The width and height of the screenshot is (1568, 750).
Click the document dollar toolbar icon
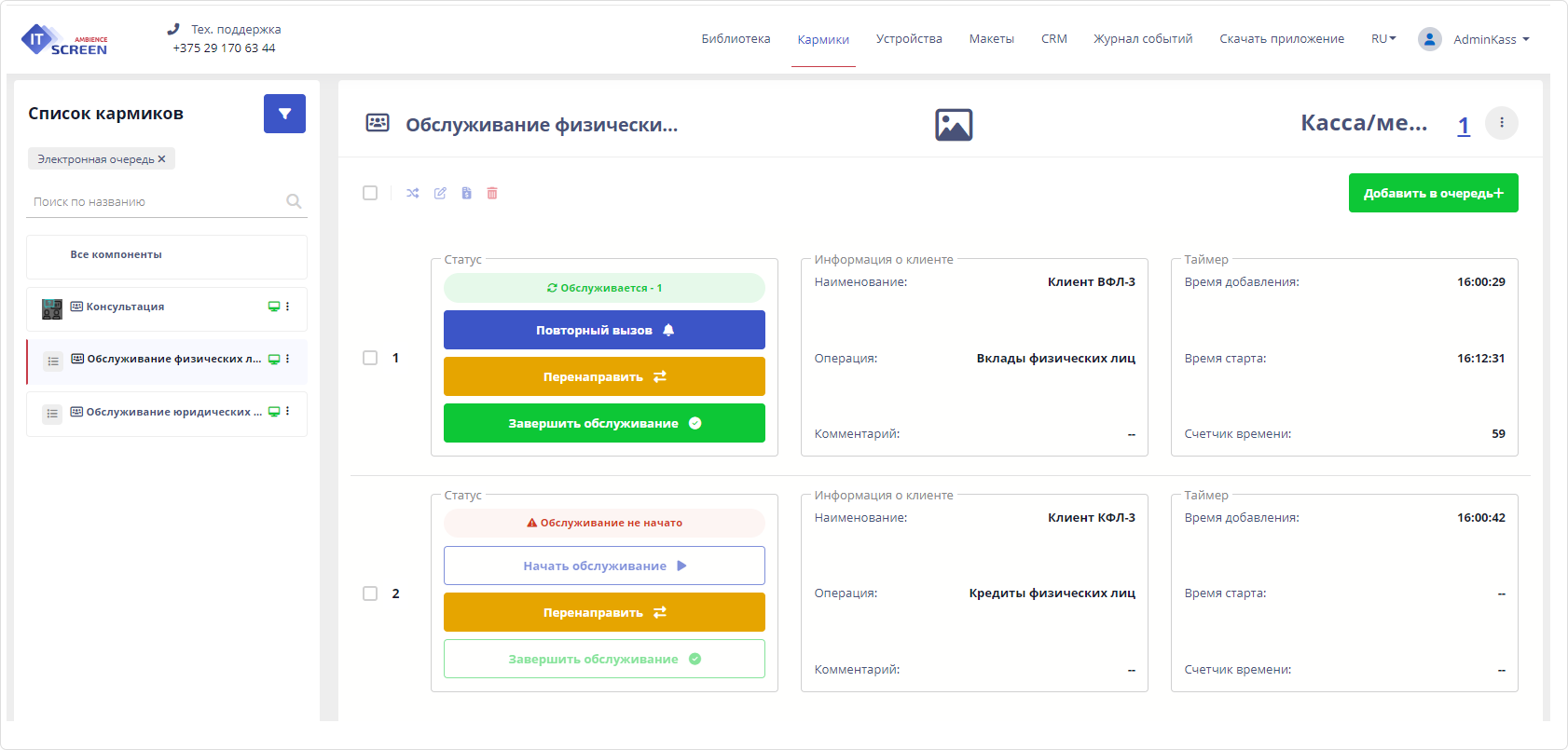[x=466, y=193]
